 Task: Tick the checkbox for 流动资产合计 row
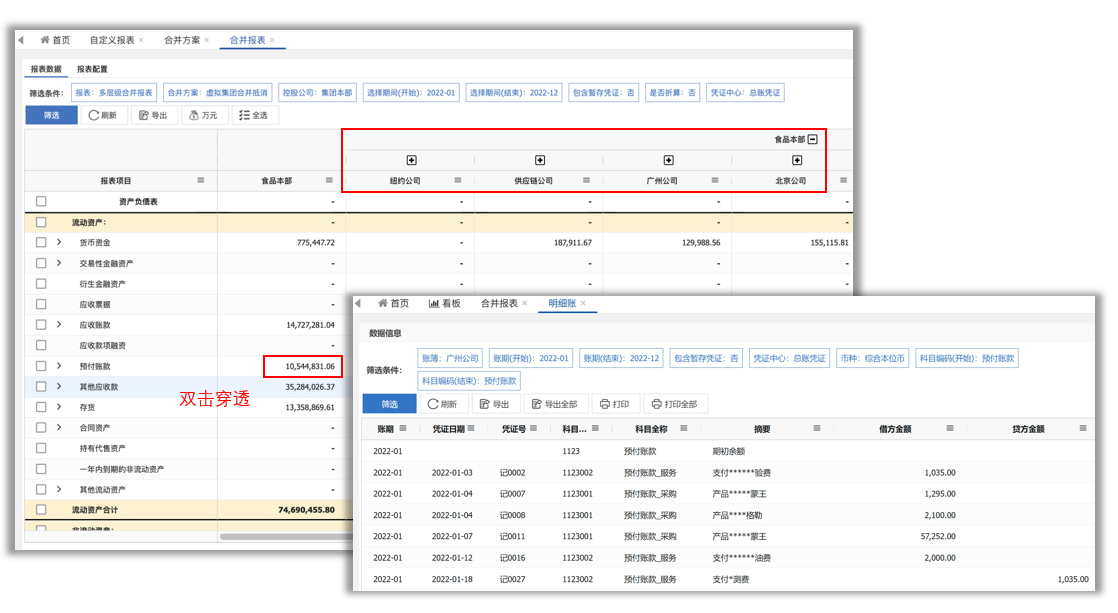(41, 510)
